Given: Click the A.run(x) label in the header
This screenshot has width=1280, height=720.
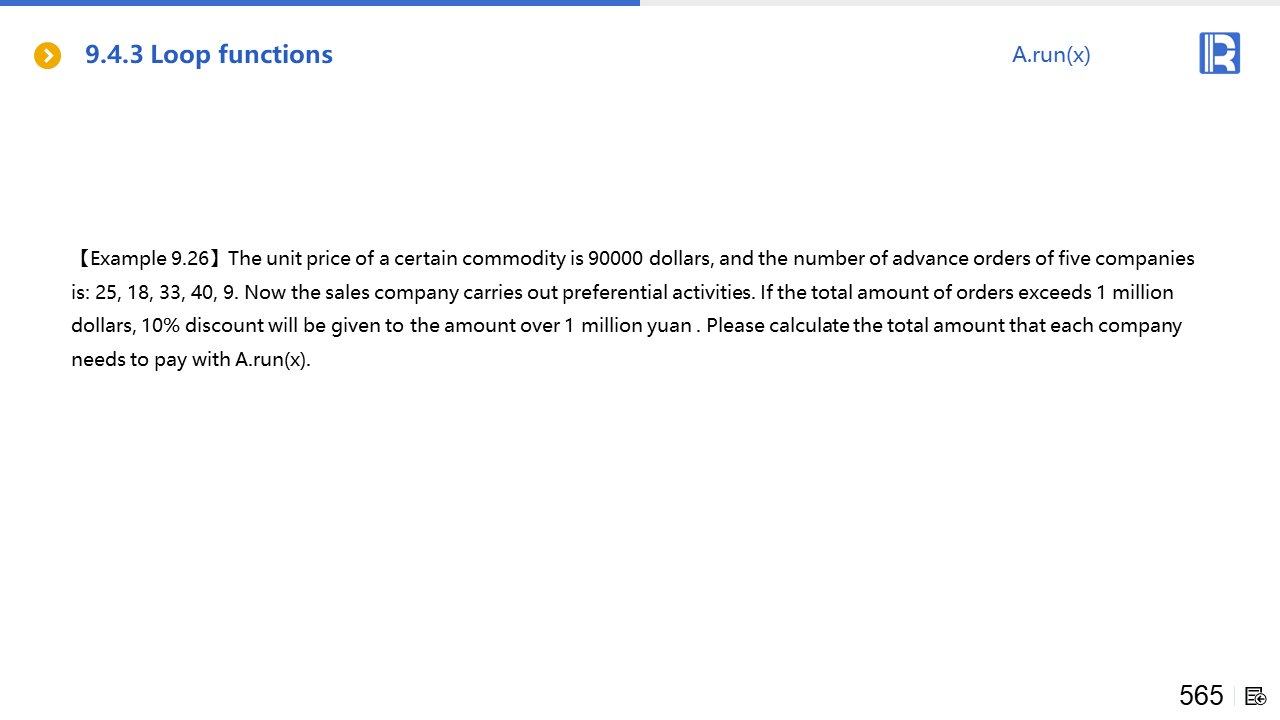Looking at the screenshot, I should [1051, 55].
